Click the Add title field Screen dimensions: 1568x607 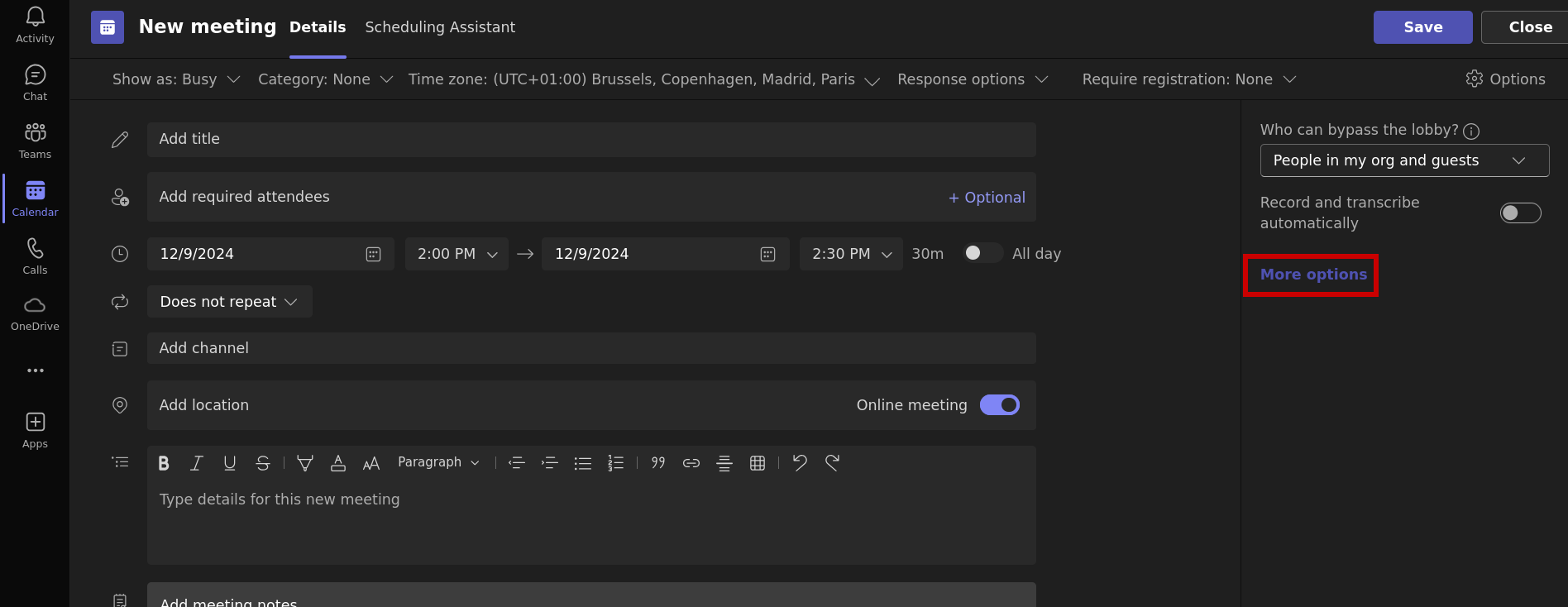(591, 139)
